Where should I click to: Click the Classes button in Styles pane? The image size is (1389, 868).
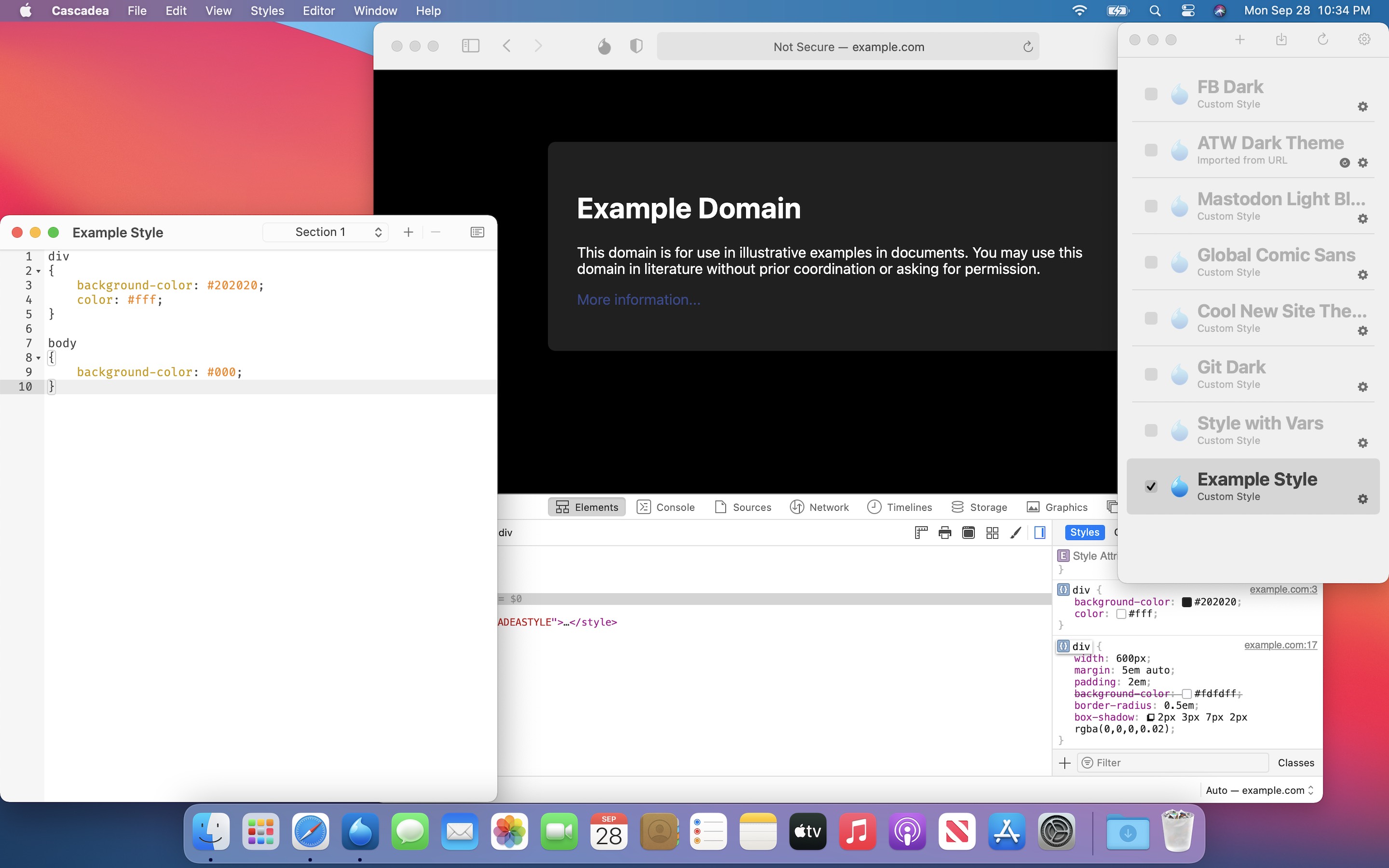tap(1295, 763)
